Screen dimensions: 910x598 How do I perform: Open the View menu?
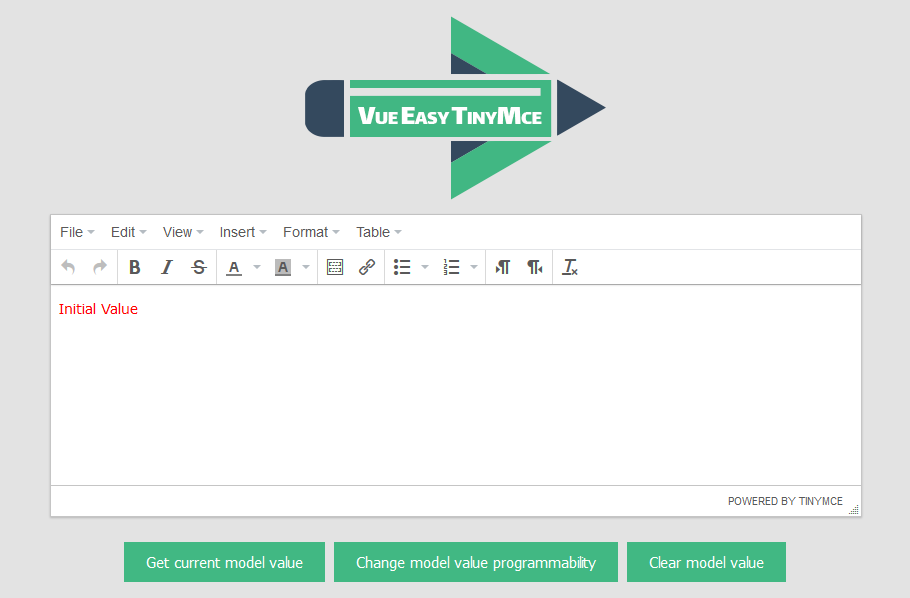tap(183, 232)
